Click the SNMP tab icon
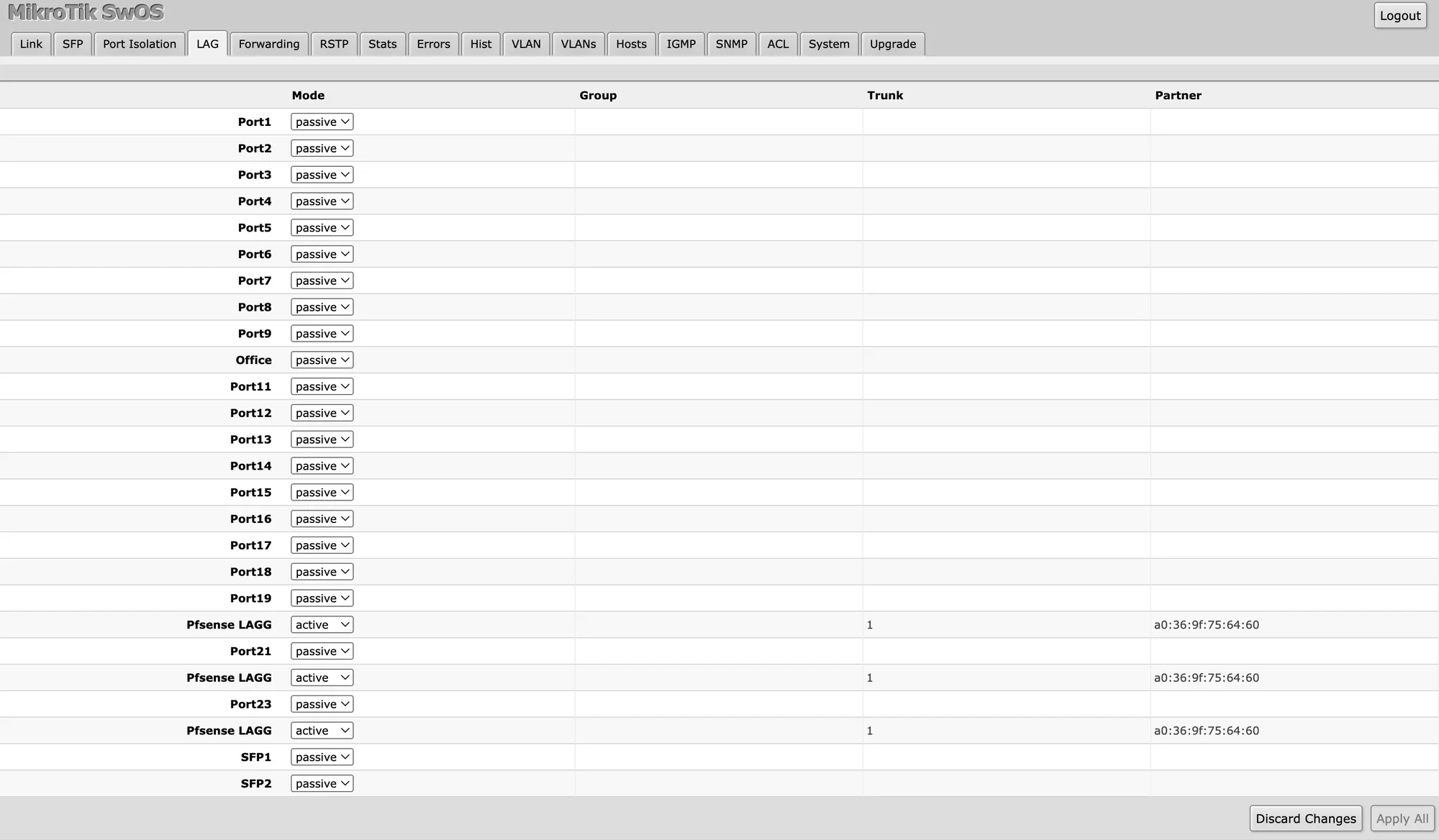This screenshot has height=840, width=1439. click(731, 43)
